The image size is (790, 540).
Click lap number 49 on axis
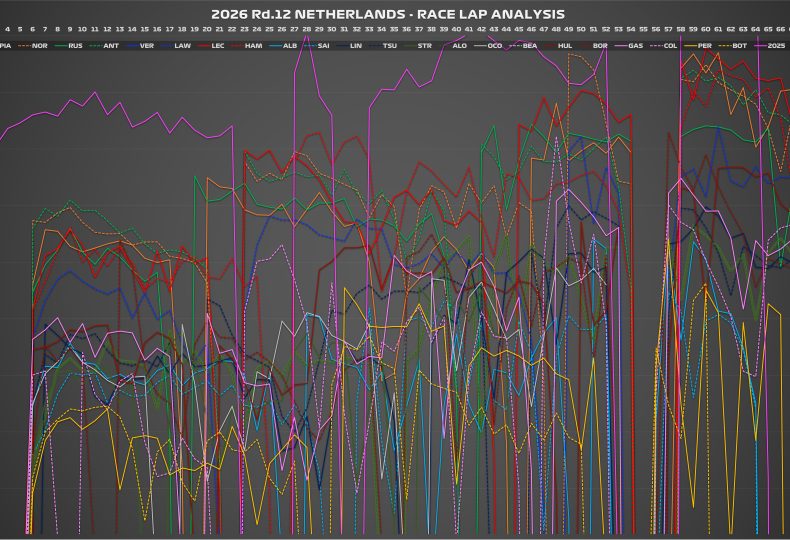(x=568, y=30)
